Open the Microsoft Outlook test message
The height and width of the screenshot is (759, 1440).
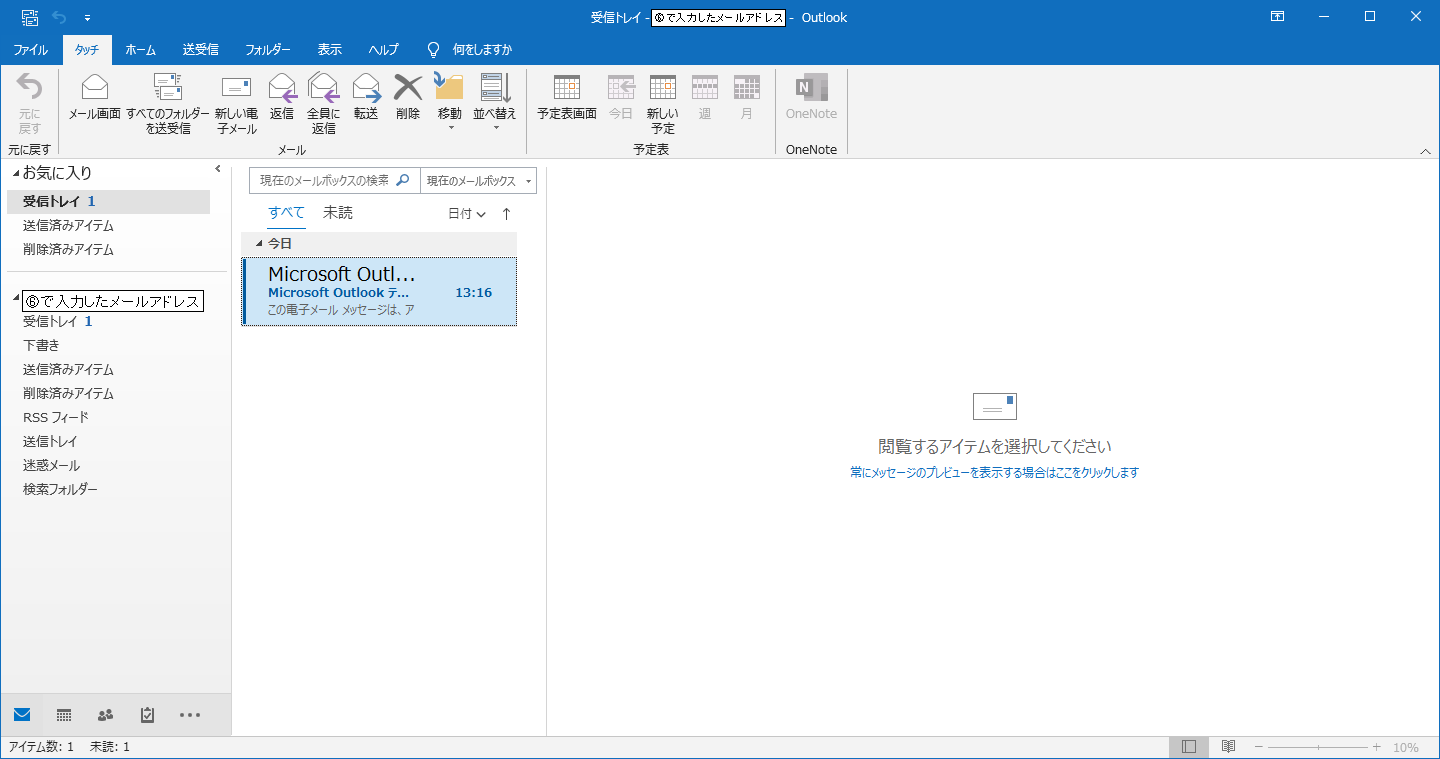[x=379, y=291]
